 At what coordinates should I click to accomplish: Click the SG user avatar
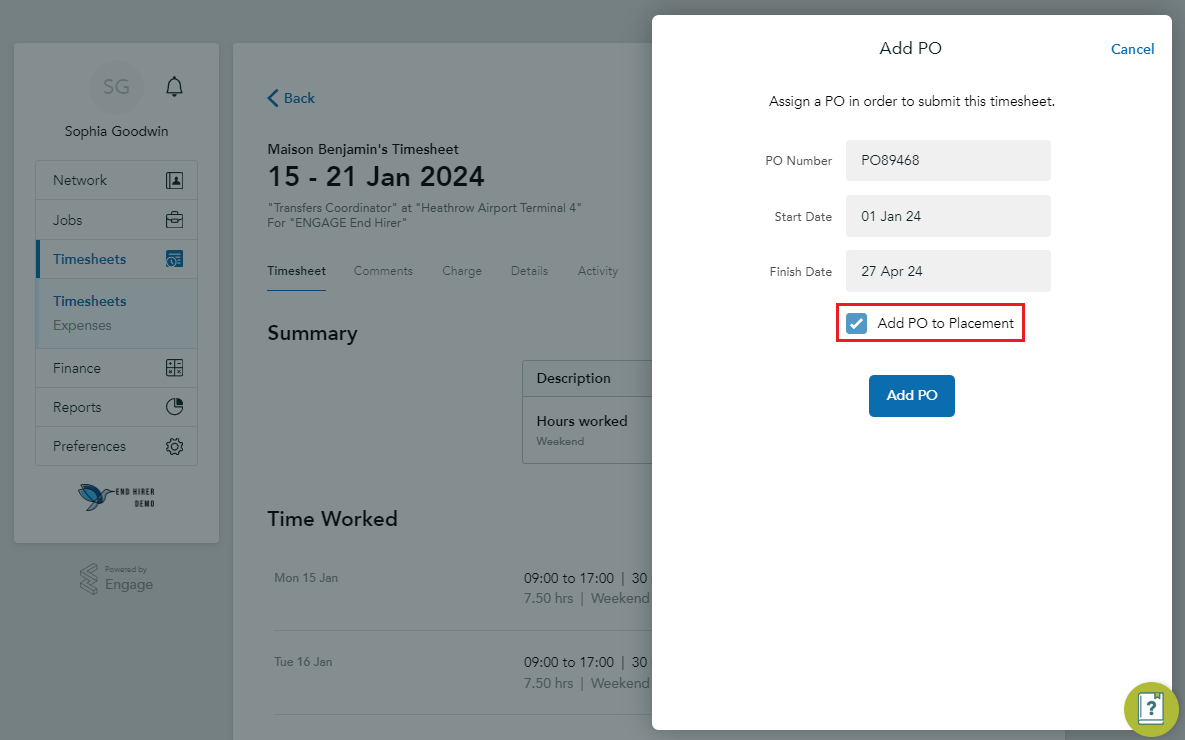pos(116,87)
